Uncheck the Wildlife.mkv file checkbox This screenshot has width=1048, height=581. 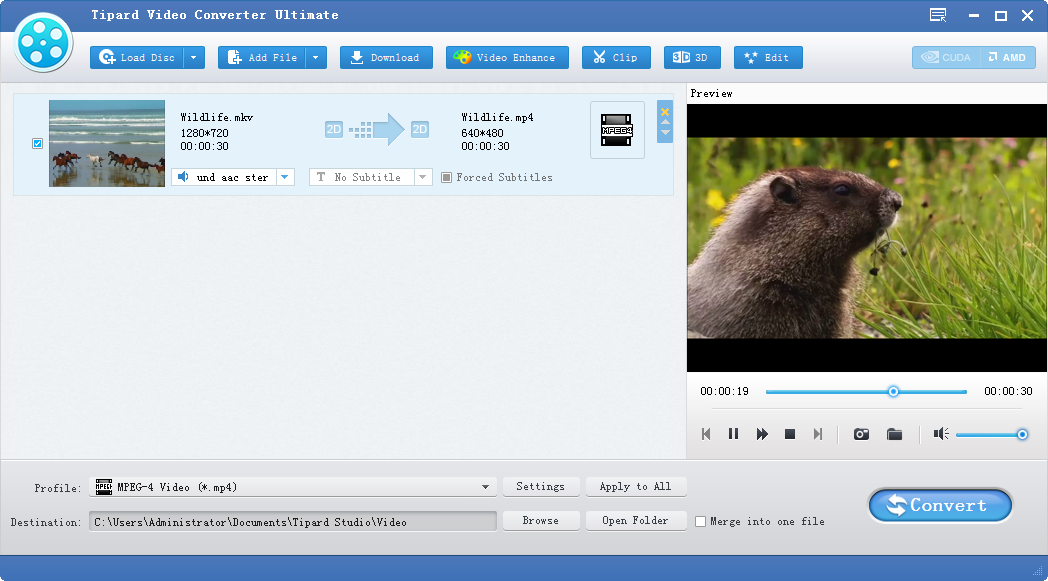click(x=38, y=143)
